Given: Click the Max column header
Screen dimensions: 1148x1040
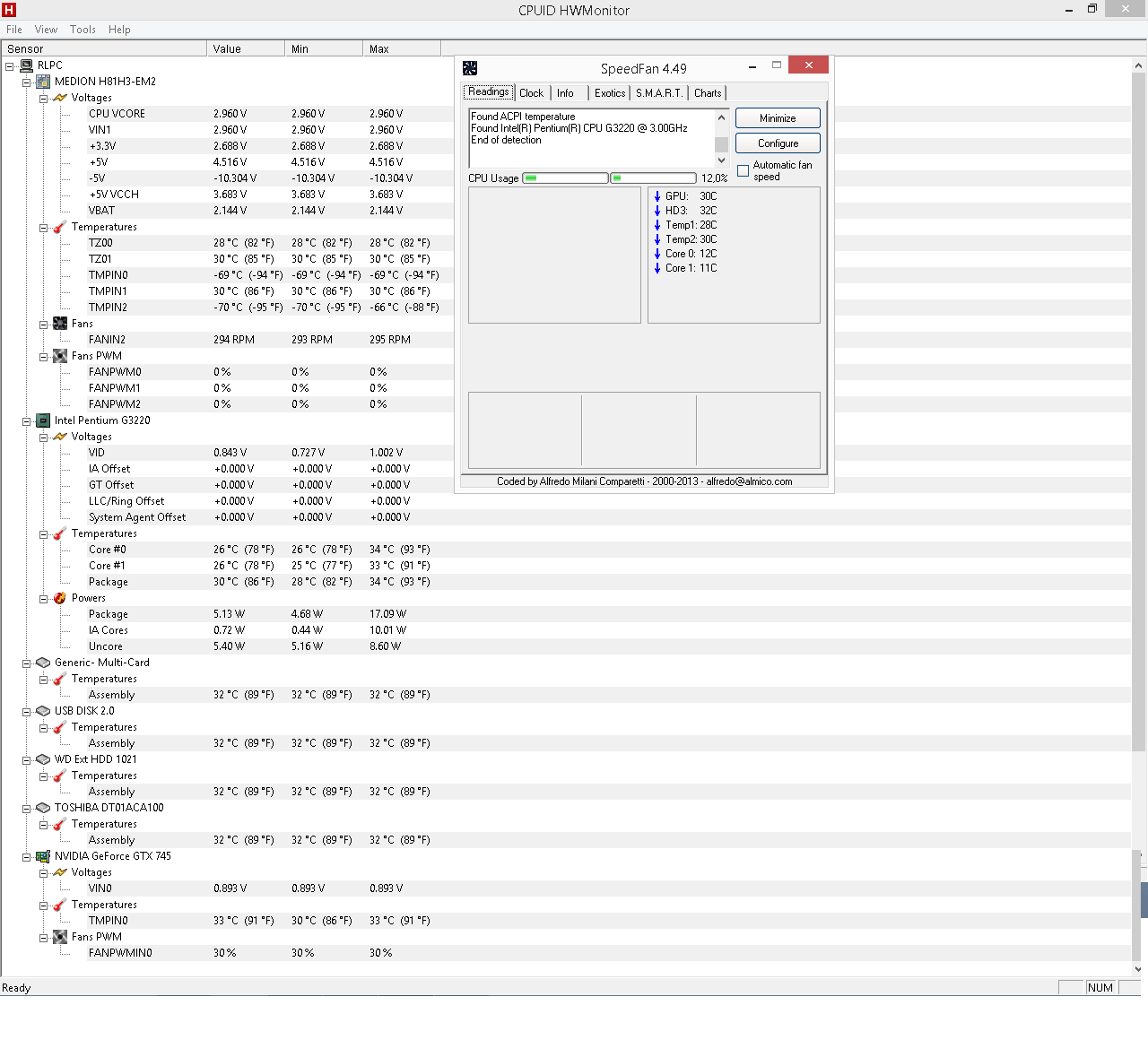Looking at the screenshot, I should coord(402,48).
